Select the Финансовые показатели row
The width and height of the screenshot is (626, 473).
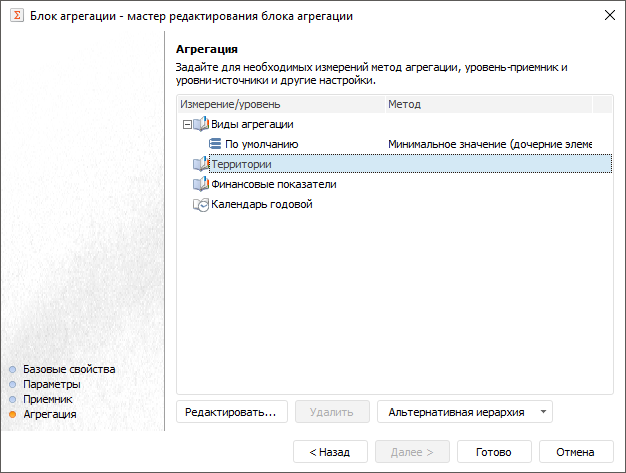tap(274, 184)
